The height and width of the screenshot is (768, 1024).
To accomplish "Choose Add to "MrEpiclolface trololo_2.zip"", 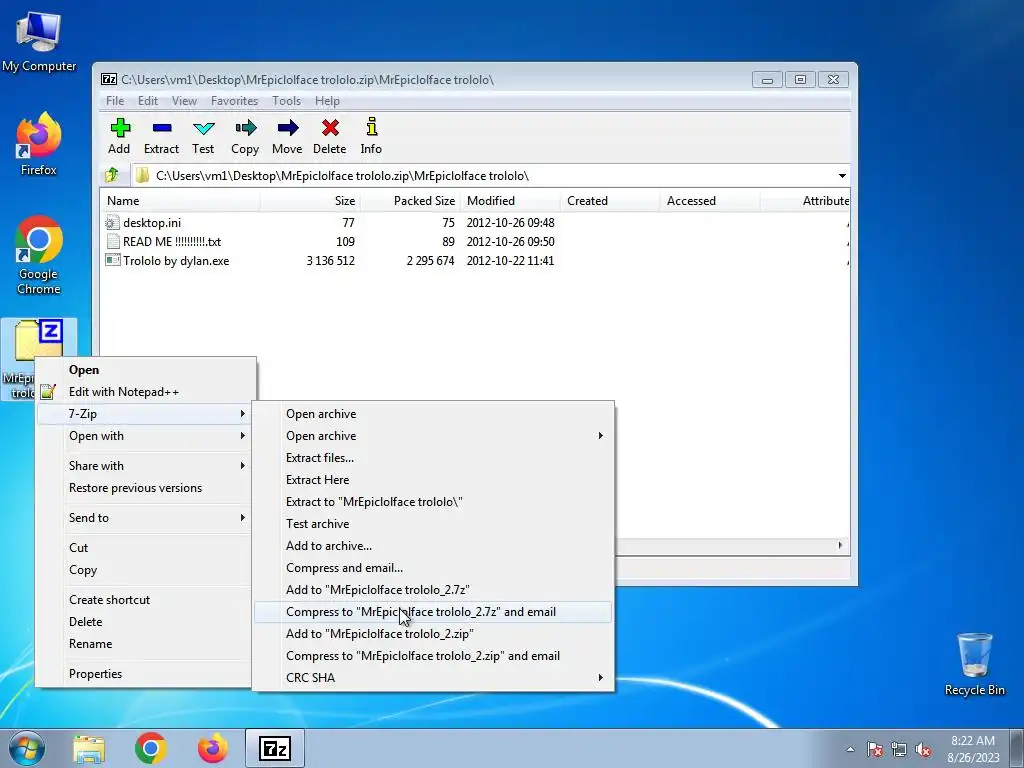I will (433, 634).
